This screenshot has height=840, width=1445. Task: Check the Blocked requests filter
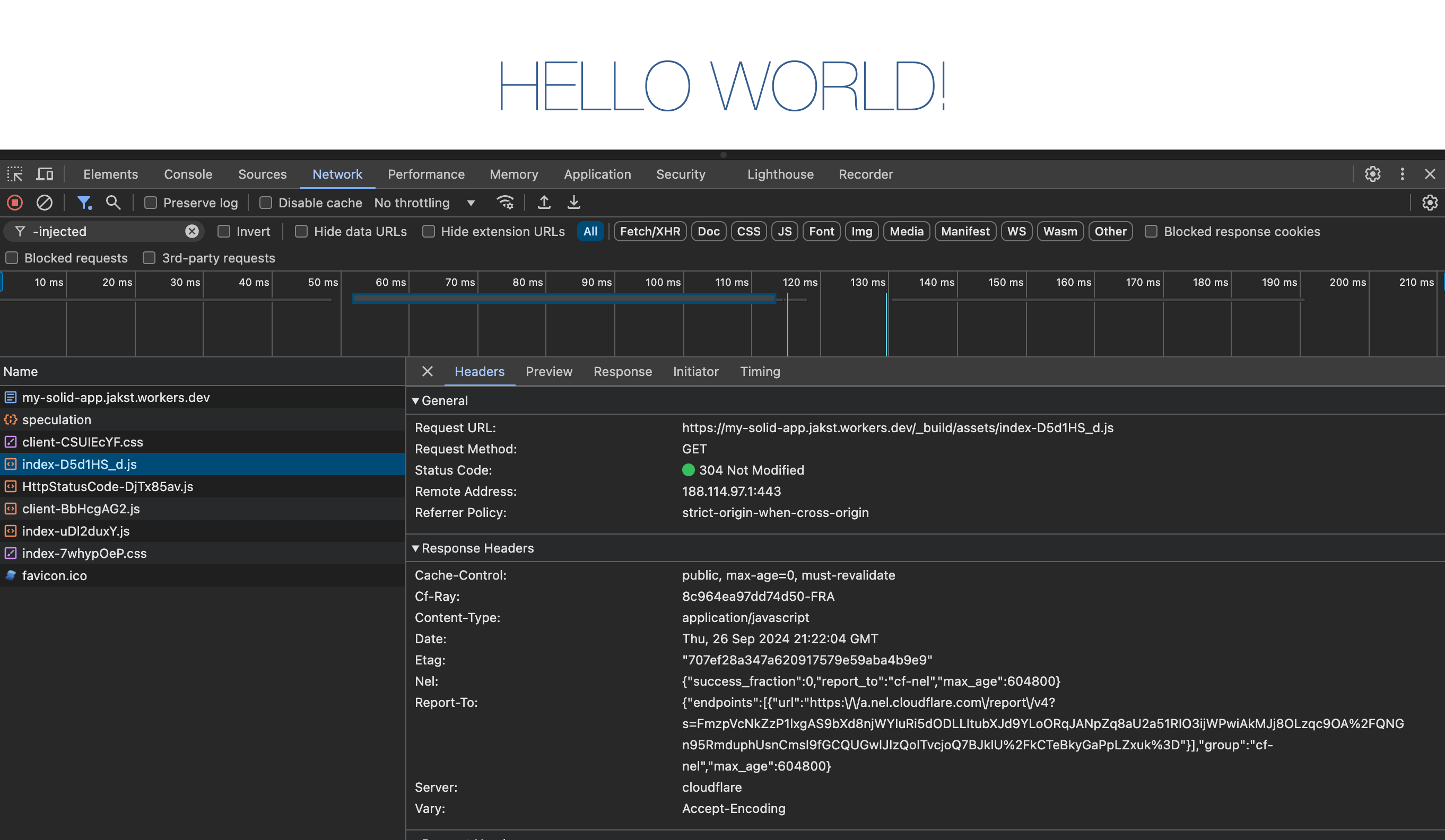pos(12,257)
